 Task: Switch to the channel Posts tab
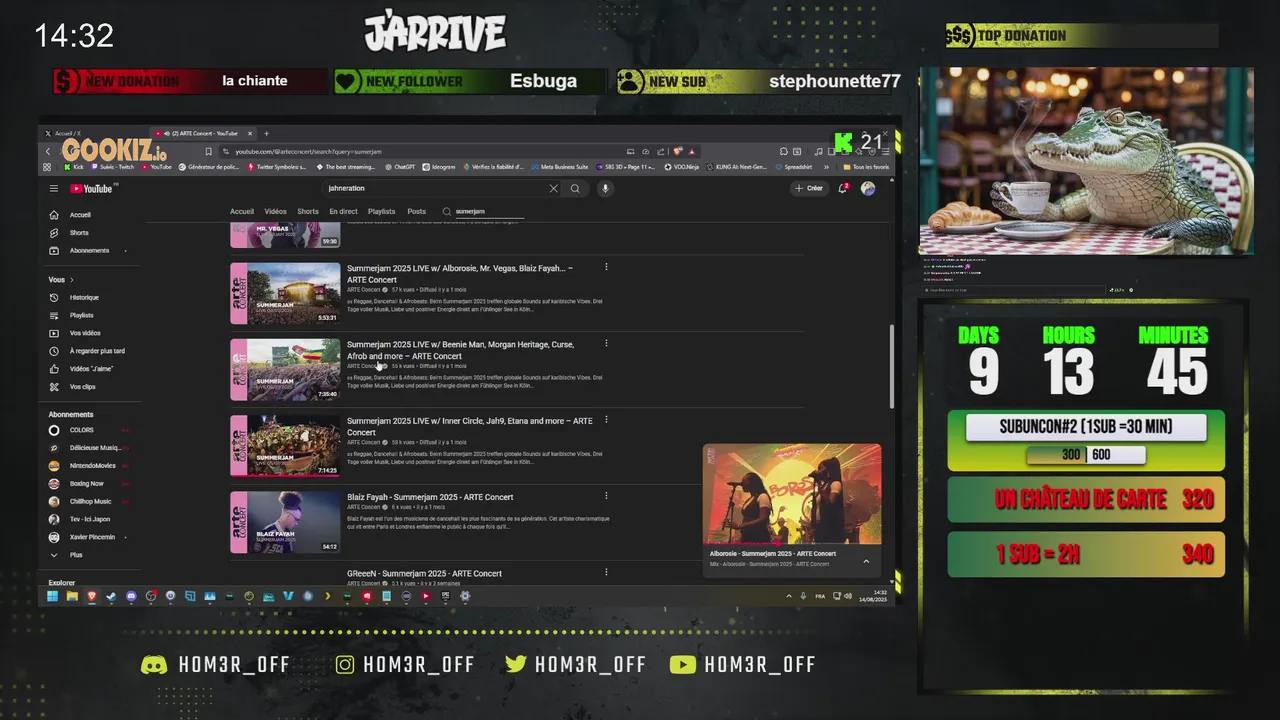click(416, 211)
